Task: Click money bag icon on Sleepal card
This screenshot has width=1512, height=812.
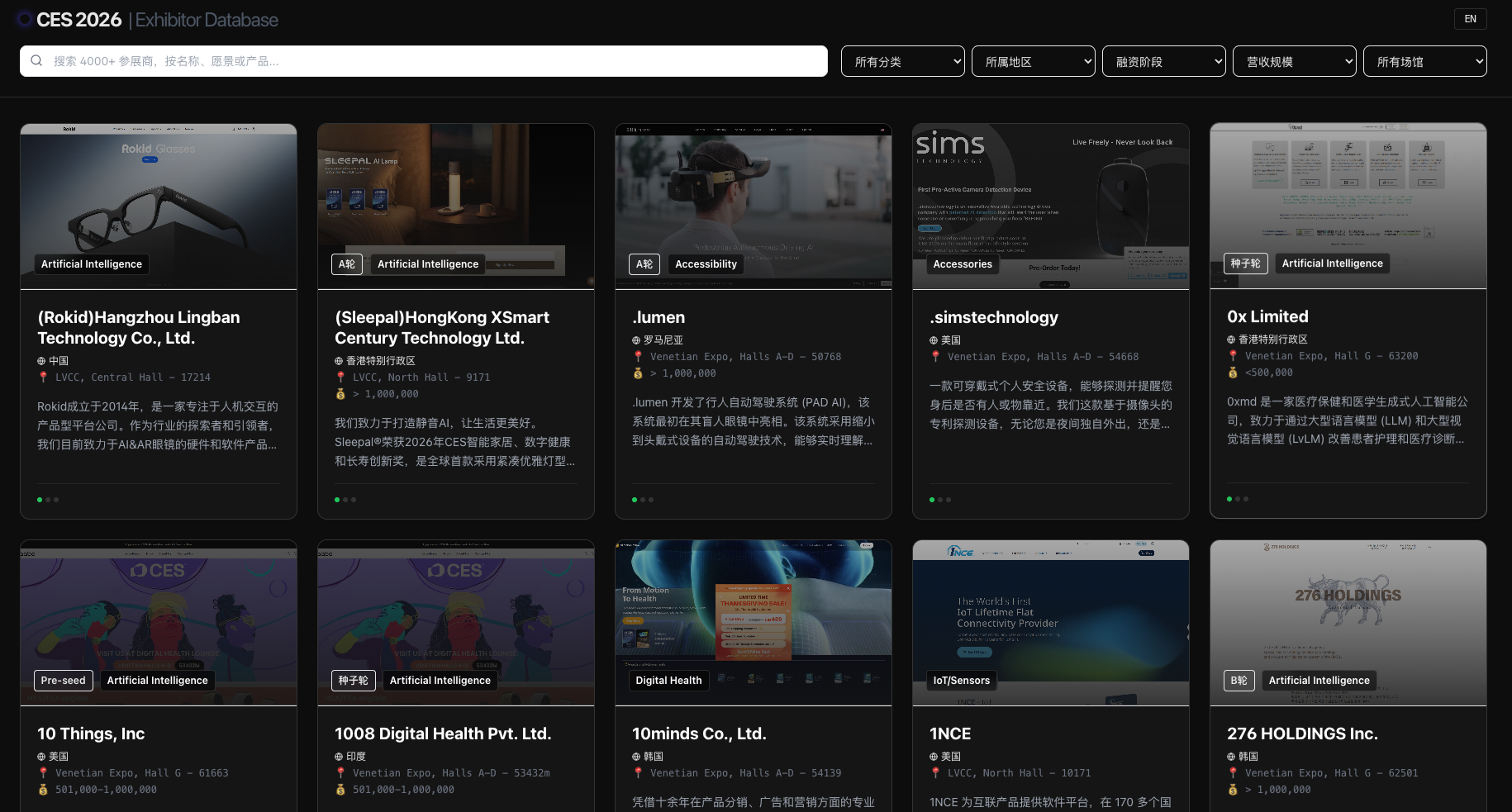Action: click(x=340, y=394)
